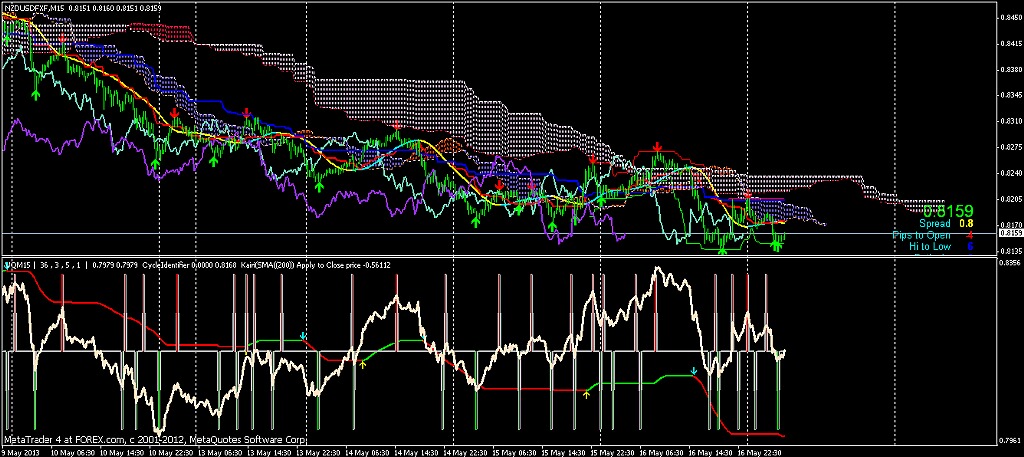The height and width of the screenshot is (457, 1024).
Task: Click the Pips to Open label
Action: coord(921,235)
